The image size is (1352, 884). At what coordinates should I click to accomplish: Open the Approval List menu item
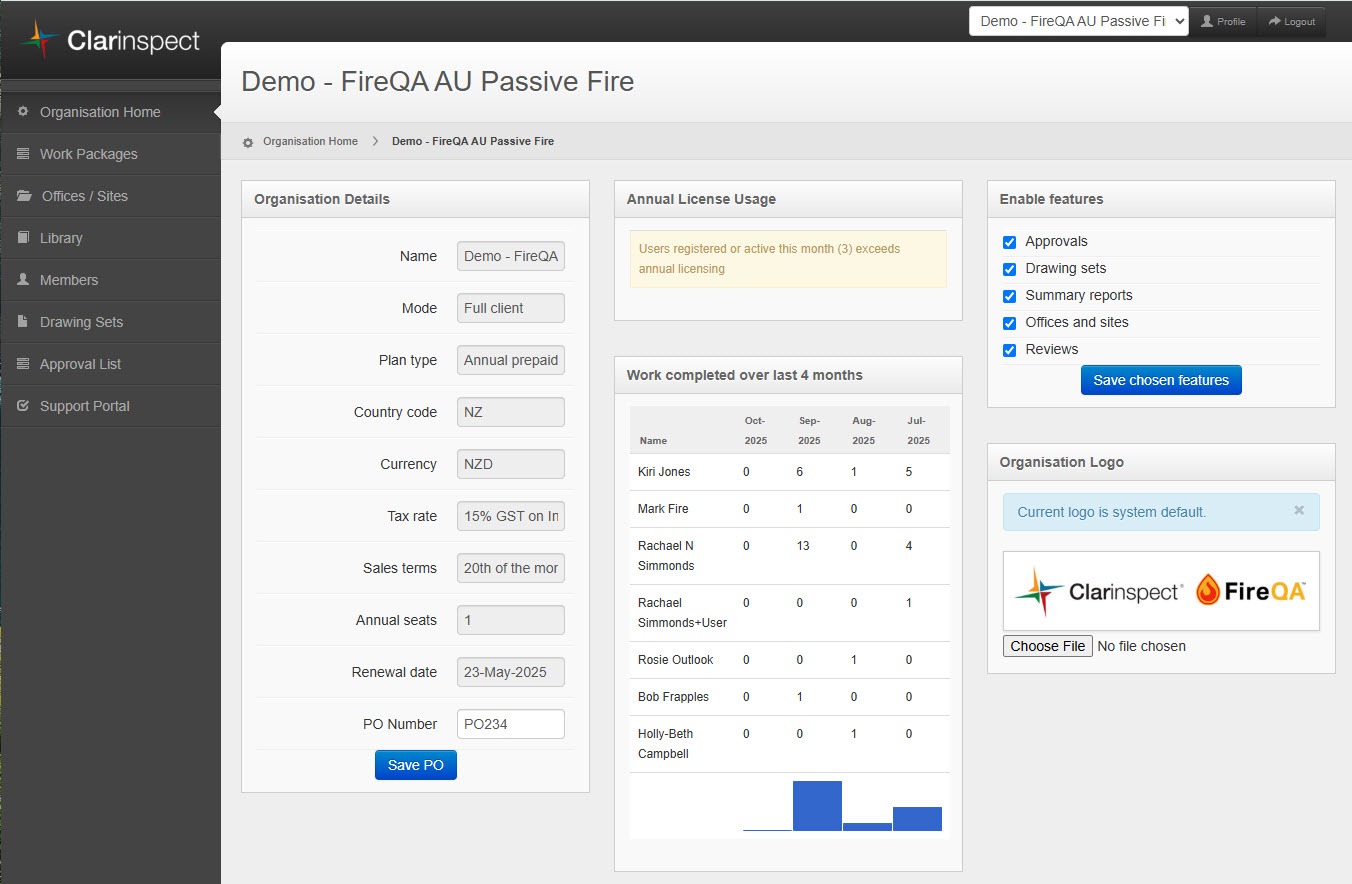[x=80, y=364]
